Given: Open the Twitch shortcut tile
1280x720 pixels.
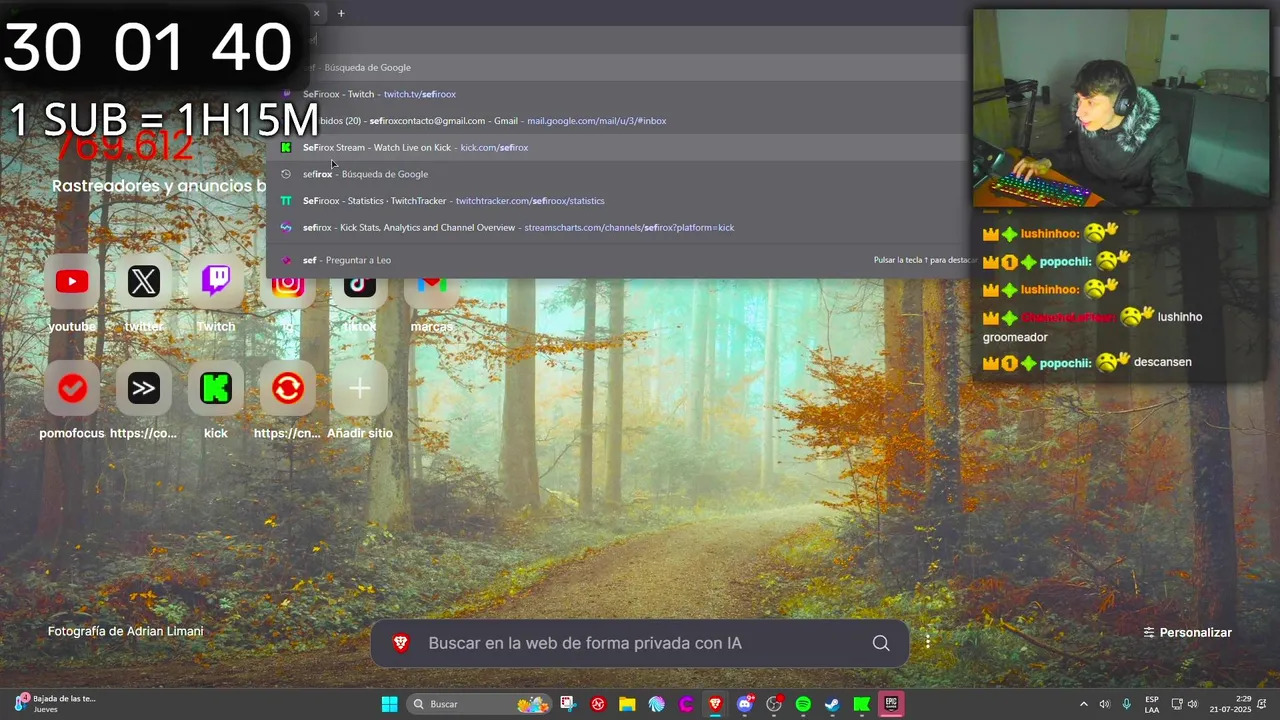Looking at the screenshot, I should pyautogui.click(x=216, y=283).
